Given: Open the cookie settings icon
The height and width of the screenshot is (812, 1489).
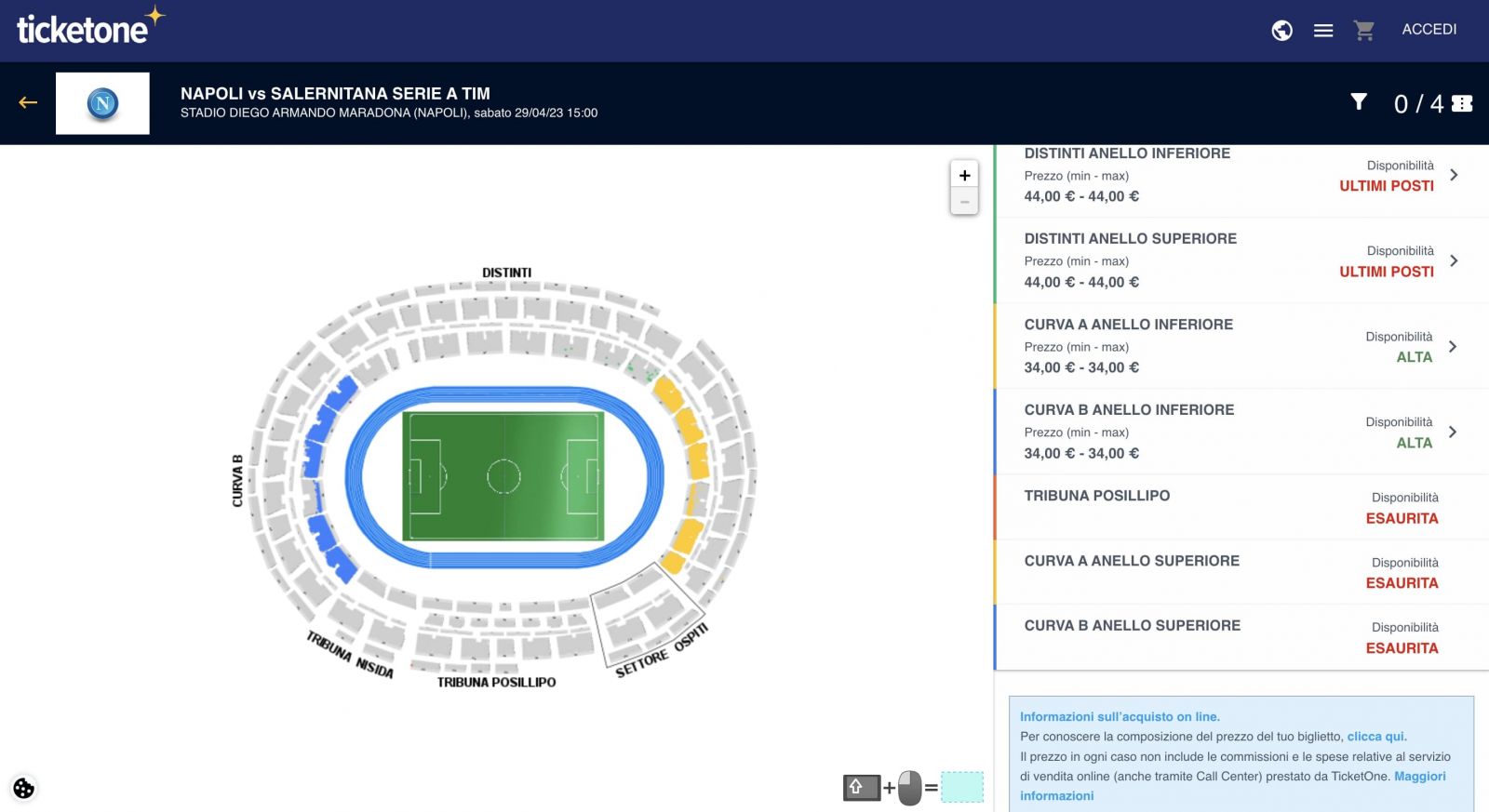Looking at the screenshot, I should (x=23, y=788).
